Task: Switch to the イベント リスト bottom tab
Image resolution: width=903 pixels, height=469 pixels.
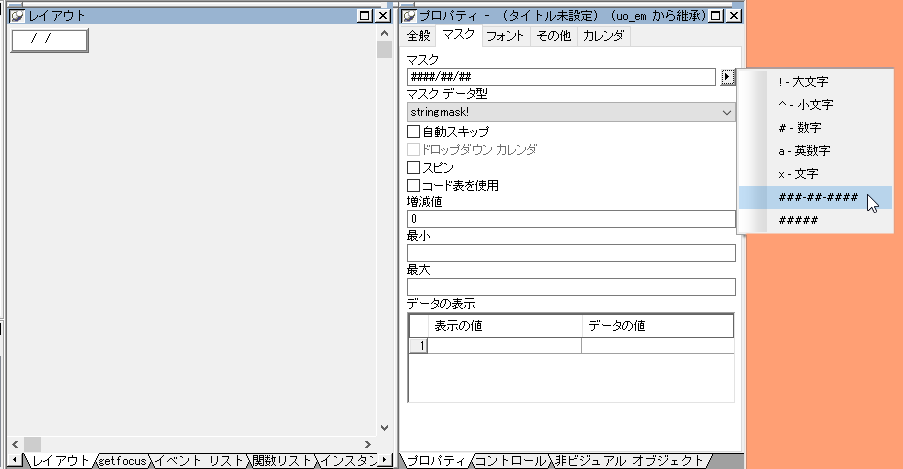Action: pyautogui.click(x=200, y=461)
